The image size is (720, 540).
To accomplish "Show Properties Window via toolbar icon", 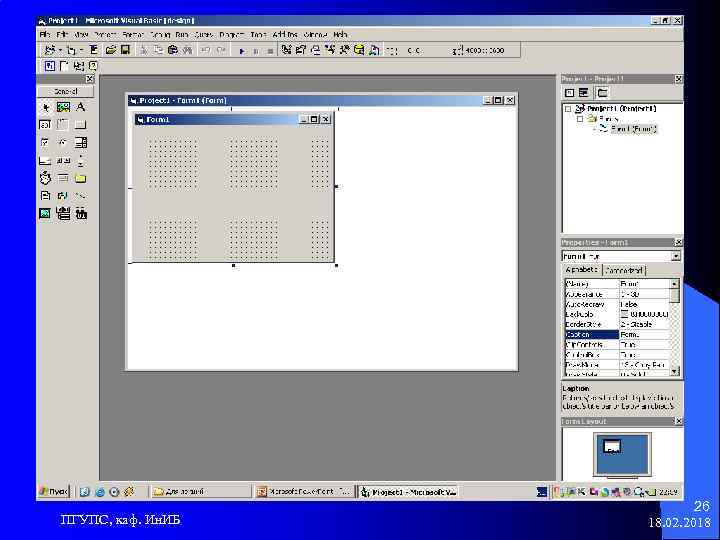I will point(301,50).
